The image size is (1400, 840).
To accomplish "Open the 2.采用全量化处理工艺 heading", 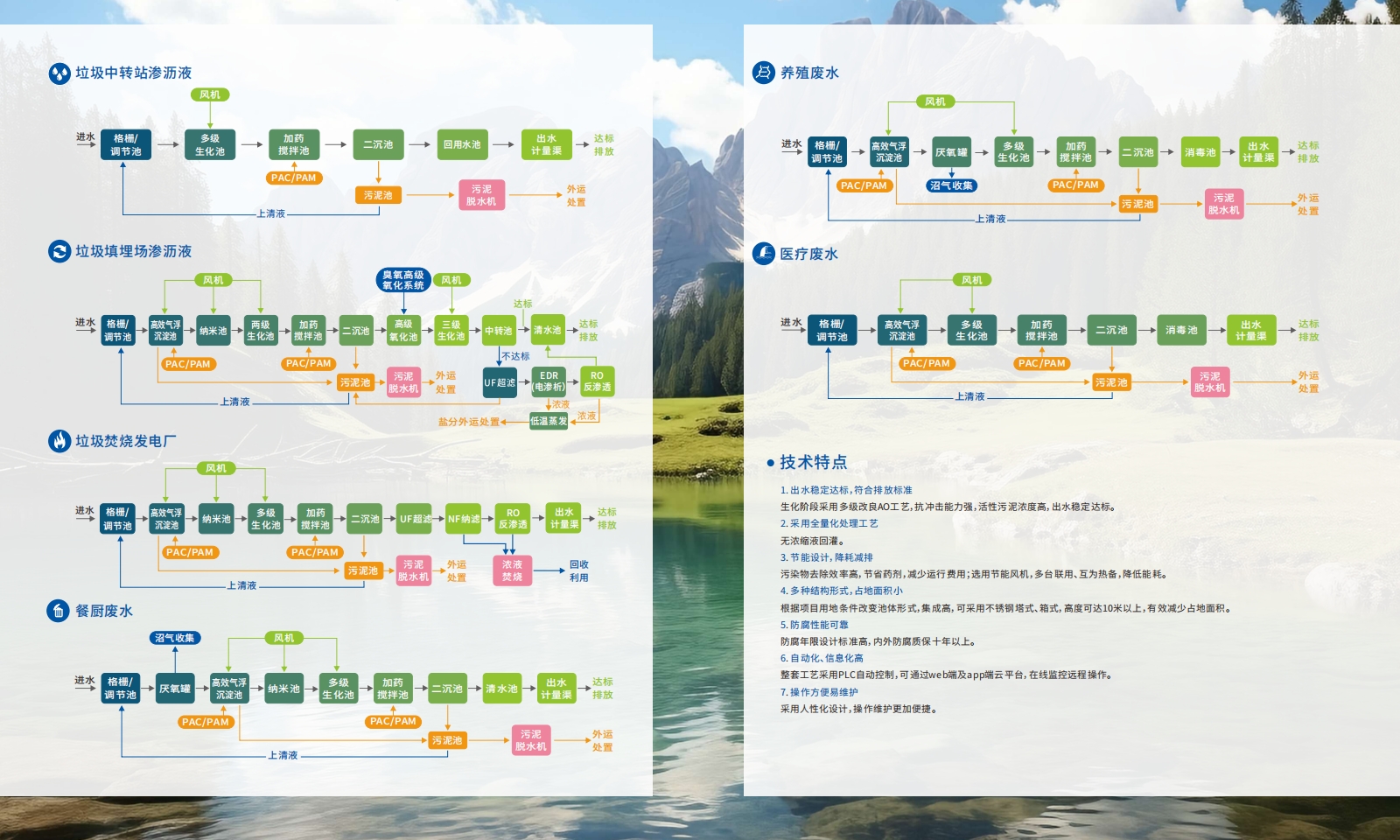I will coord(829,523).
